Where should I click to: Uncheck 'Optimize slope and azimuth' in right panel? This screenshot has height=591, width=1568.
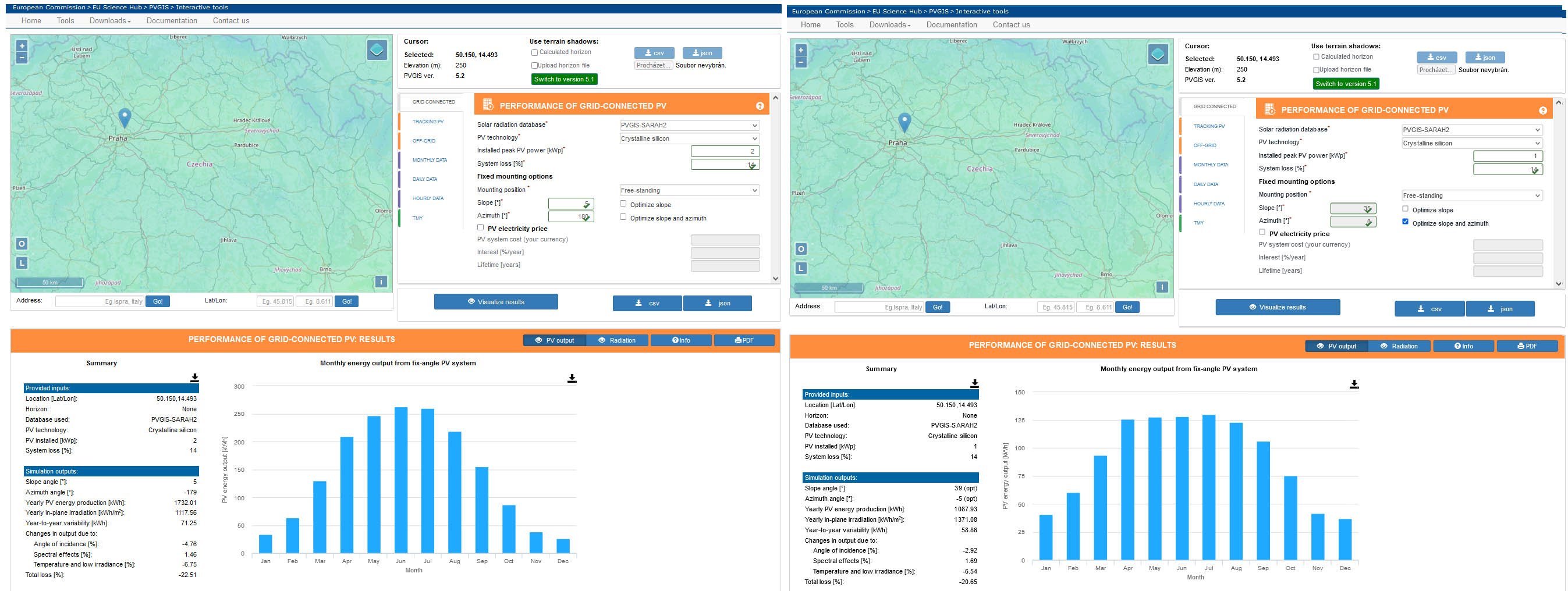[x=1405, y=222]
